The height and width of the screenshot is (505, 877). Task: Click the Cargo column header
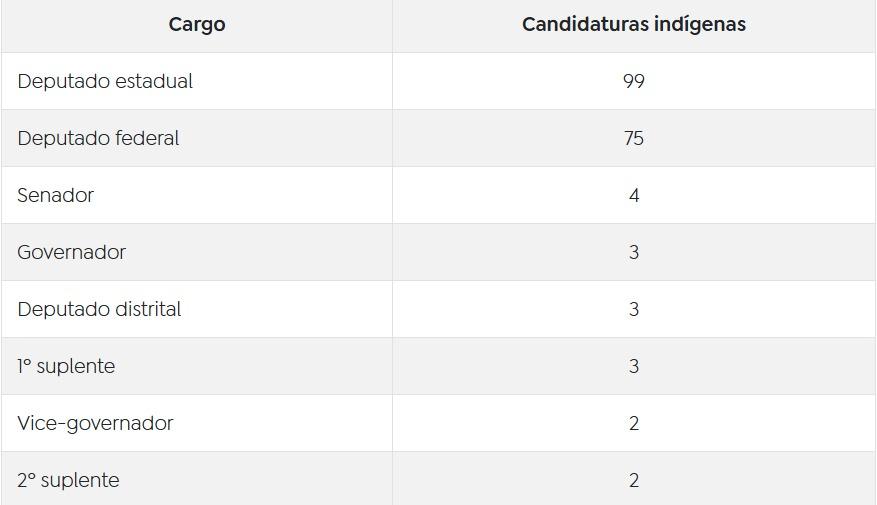pyautogui.click(x=197, y=24)
